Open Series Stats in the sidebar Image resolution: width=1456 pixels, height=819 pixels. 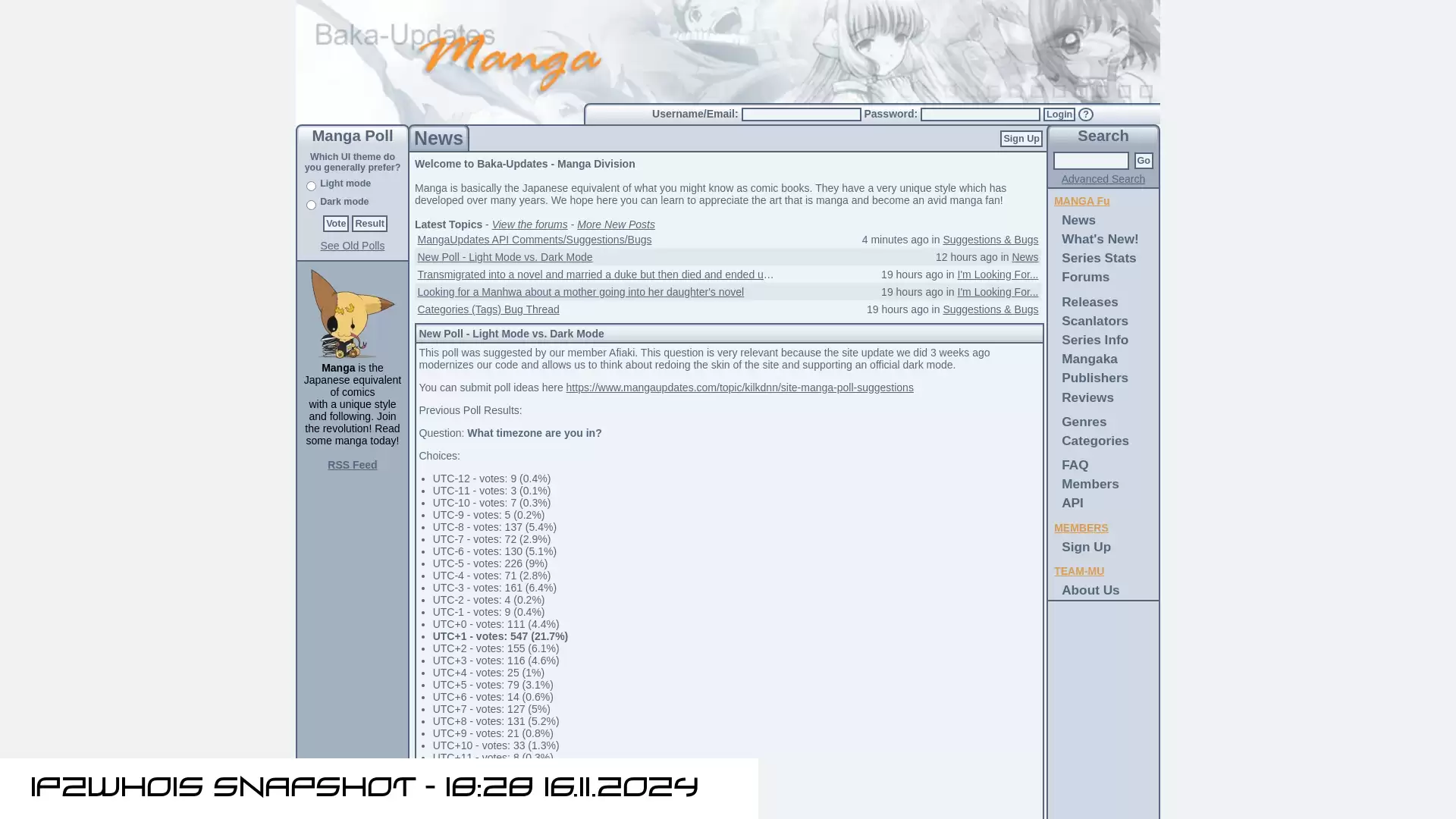(x=1099, y=258)
